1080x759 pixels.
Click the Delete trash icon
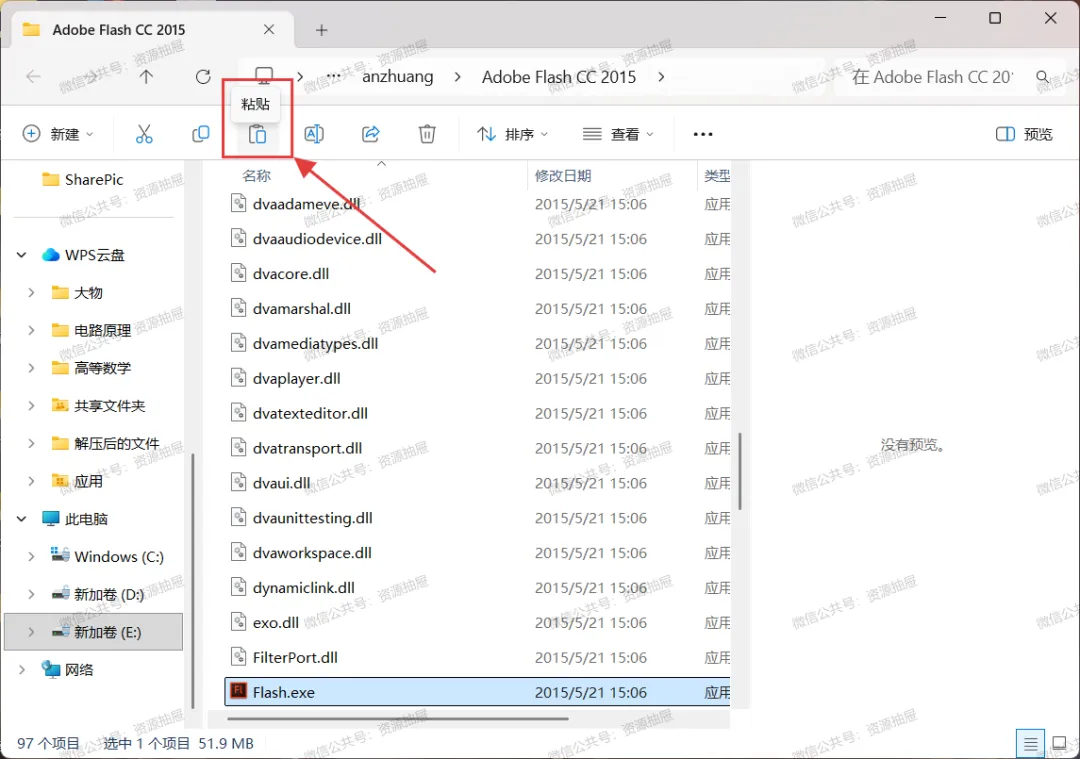click(427, 134)
